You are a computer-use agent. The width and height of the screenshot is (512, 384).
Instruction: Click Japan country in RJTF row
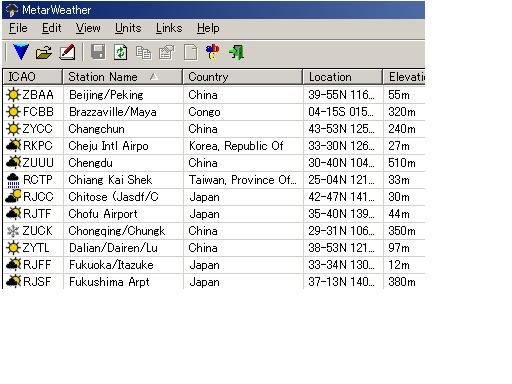click(x=204, y=214)
